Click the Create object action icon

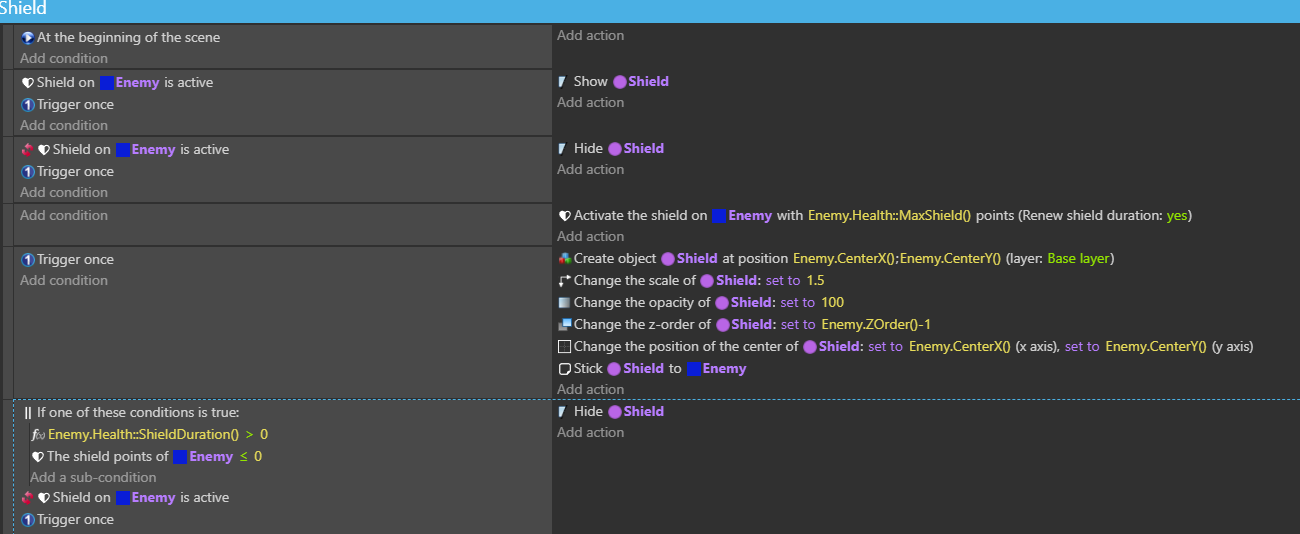tap(565, 258)
